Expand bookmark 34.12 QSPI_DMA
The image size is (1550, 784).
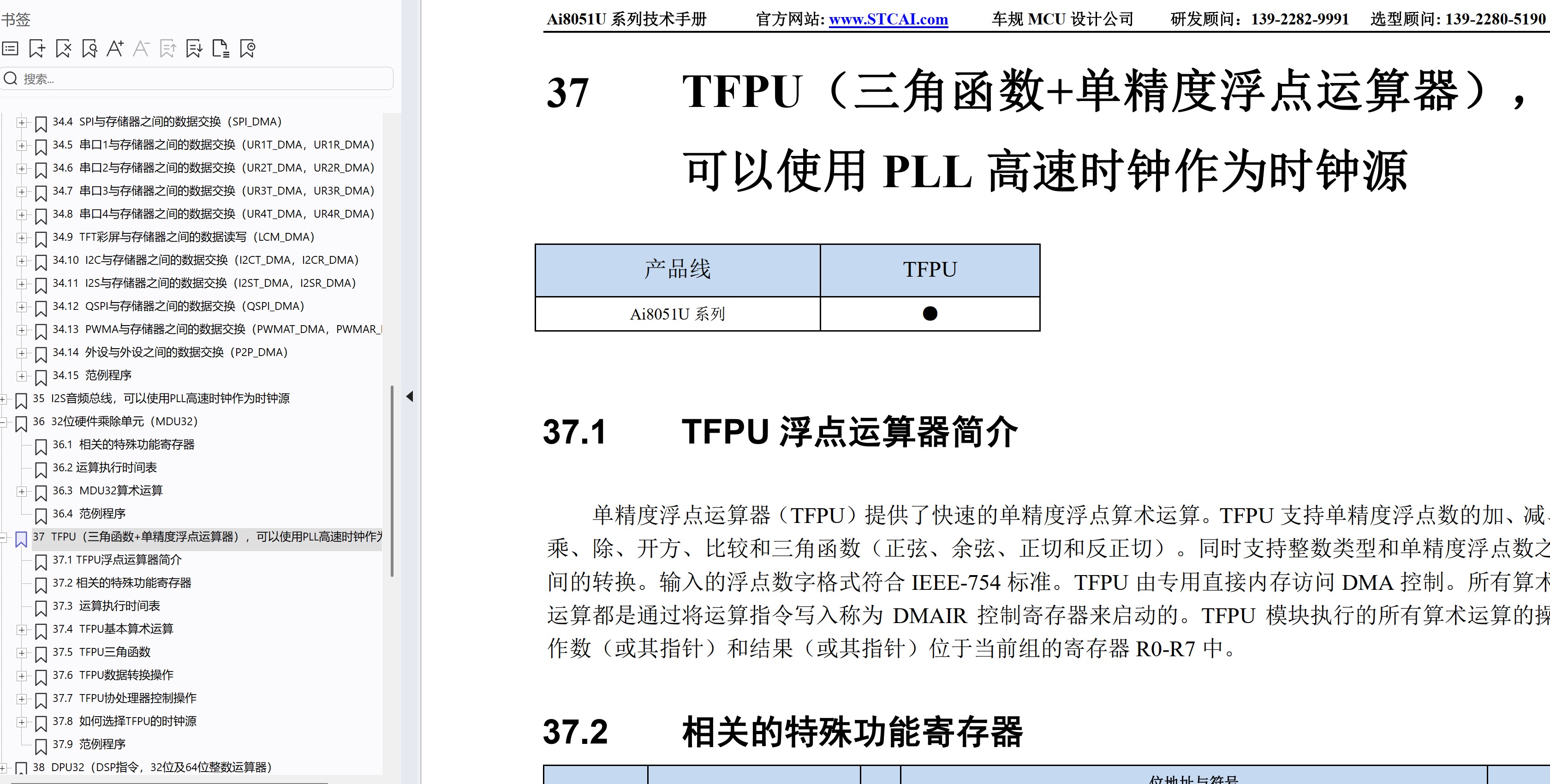coord(22,307)
